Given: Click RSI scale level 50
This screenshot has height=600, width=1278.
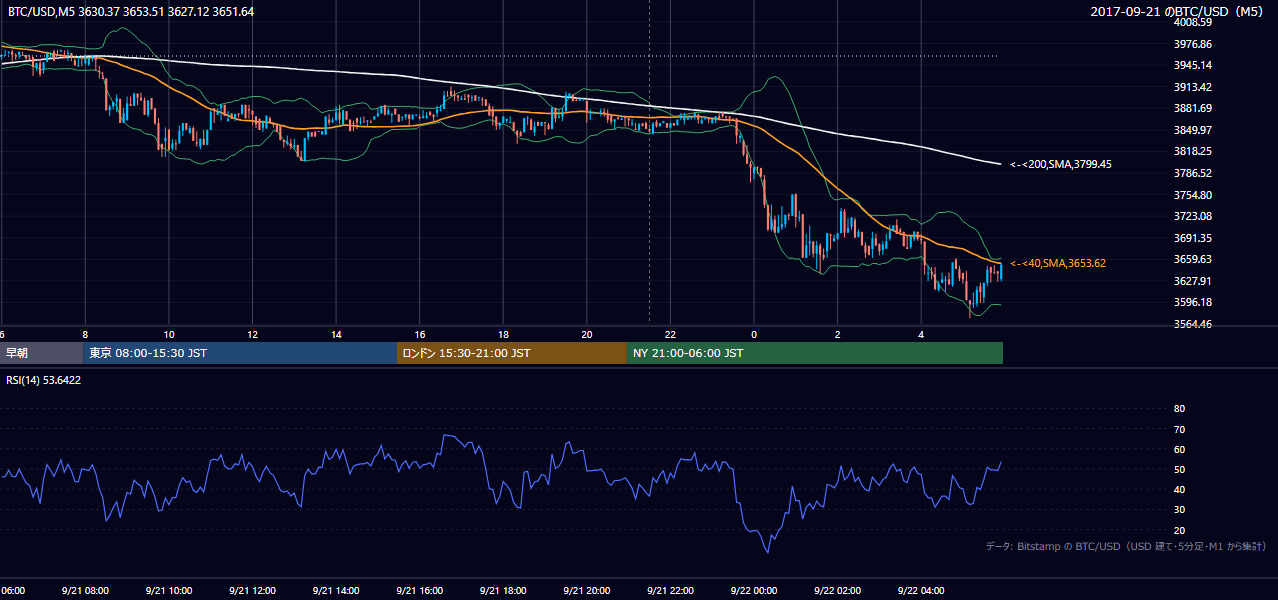Looking at the screenshot, I should pos(1179,469).
